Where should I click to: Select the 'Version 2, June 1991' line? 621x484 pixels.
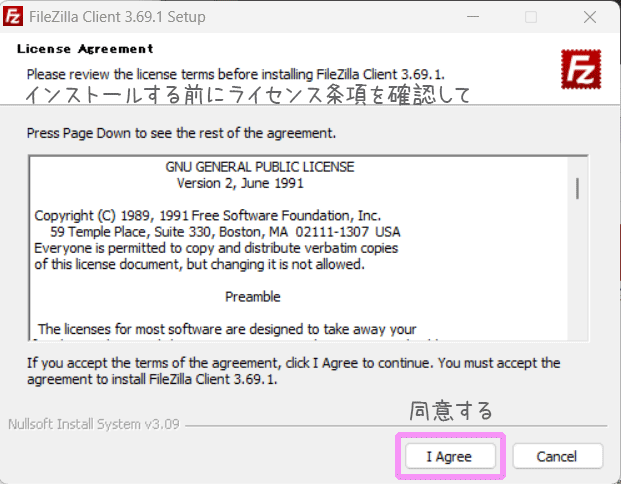pyautogui.click(x=240, y=183)
